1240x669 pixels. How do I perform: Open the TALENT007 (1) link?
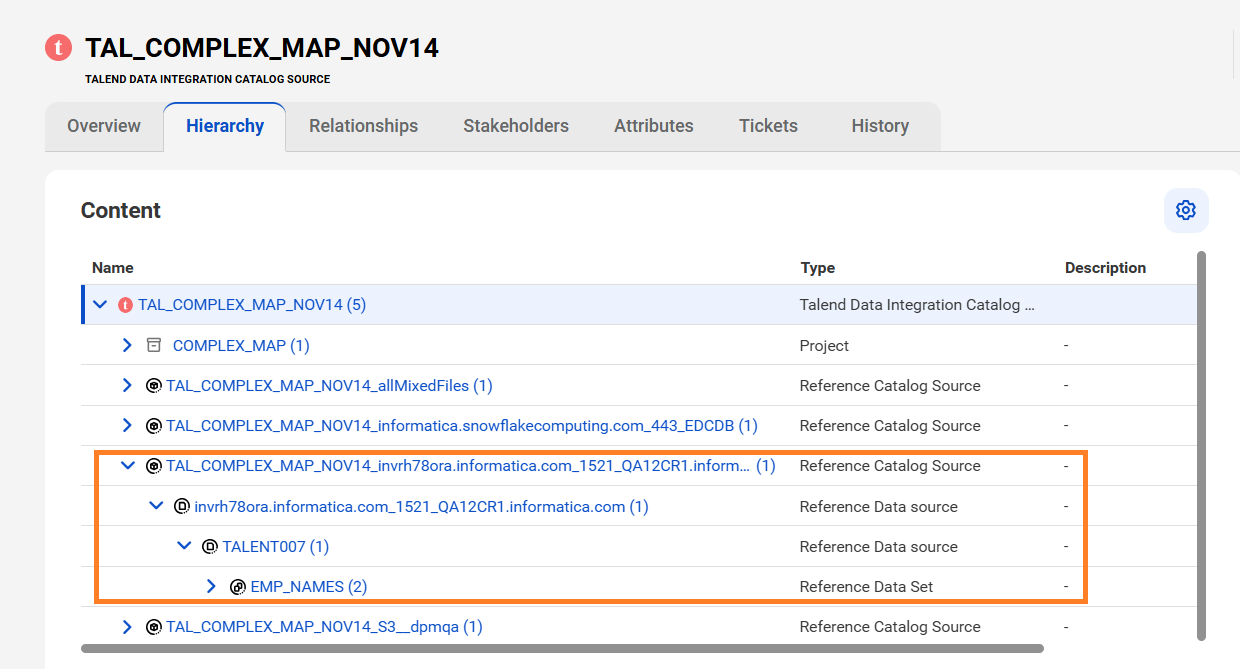pyautogui.click(x=276, y=546)
